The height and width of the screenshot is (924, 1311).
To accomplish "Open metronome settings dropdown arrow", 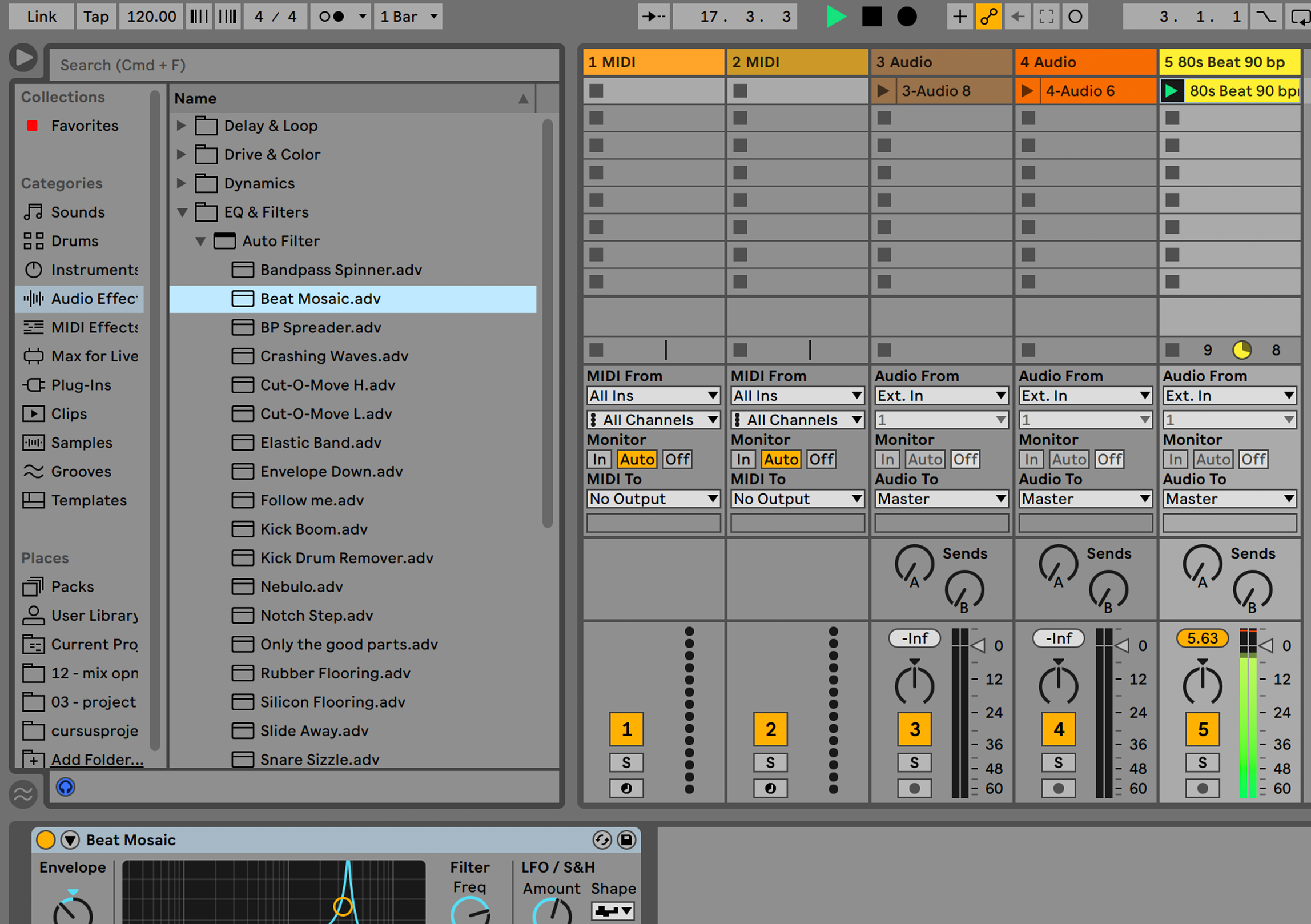I will [x=362, y=17].
